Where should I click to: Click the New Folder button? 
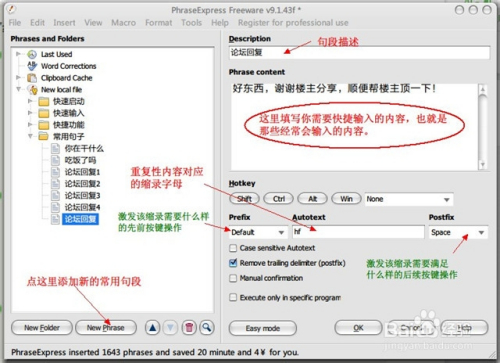coord(42,328)
